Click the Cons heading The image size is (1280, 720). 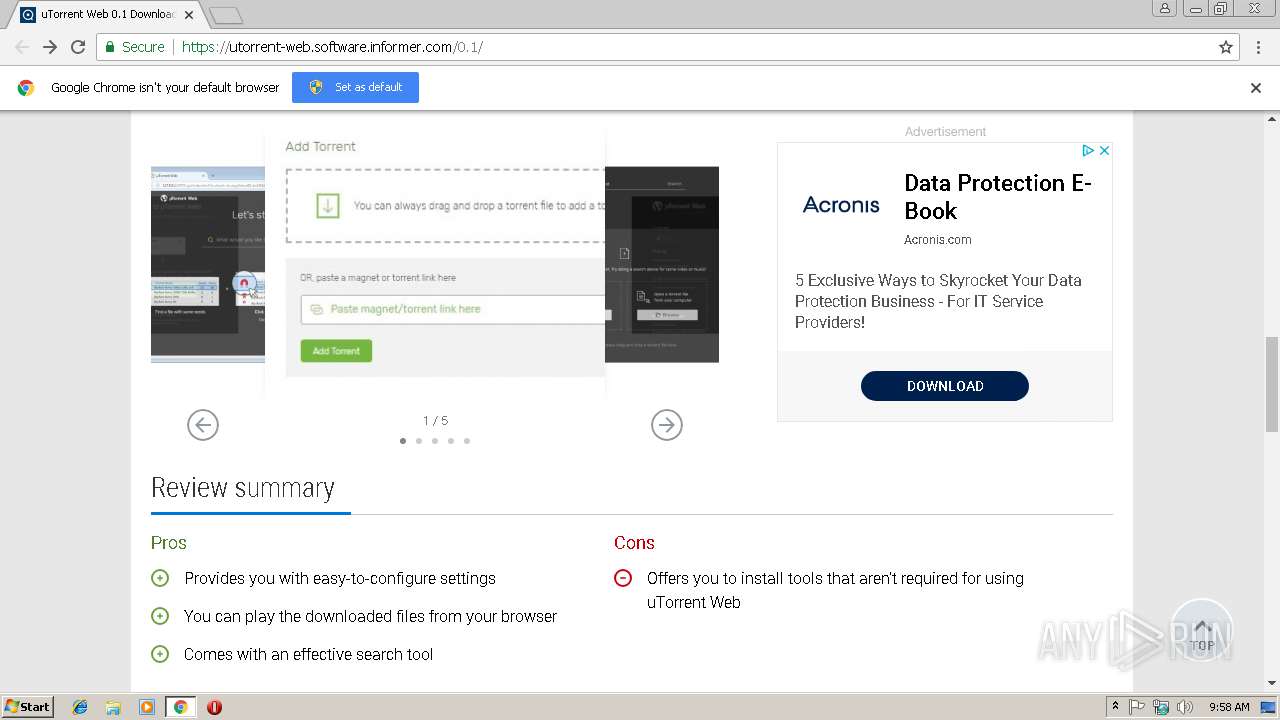tap(634, 543)
